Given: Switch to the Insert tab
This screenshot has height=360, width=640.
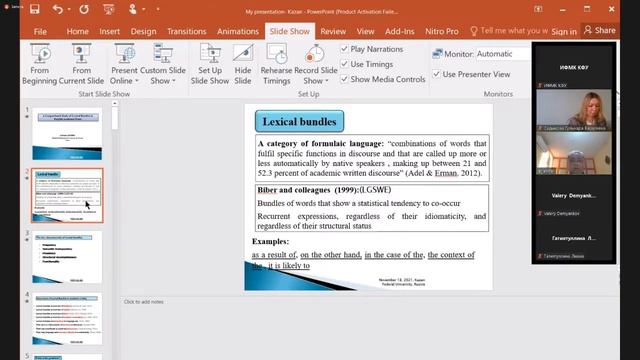Looking at the screenshot, I should click(x=109, y=31).
